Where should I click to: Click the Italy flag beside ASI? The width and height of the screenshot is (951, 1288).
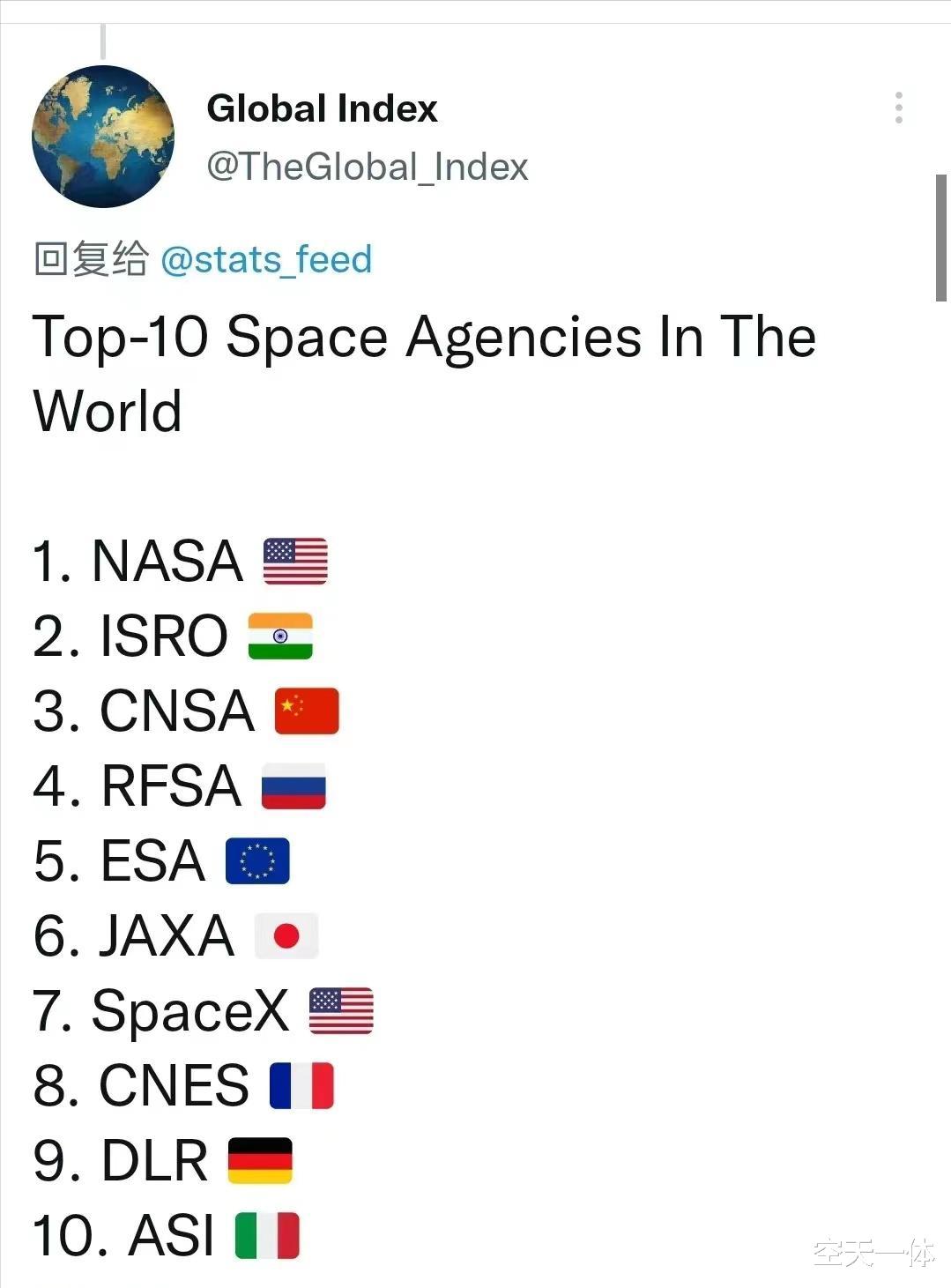tap(267, 1235)
